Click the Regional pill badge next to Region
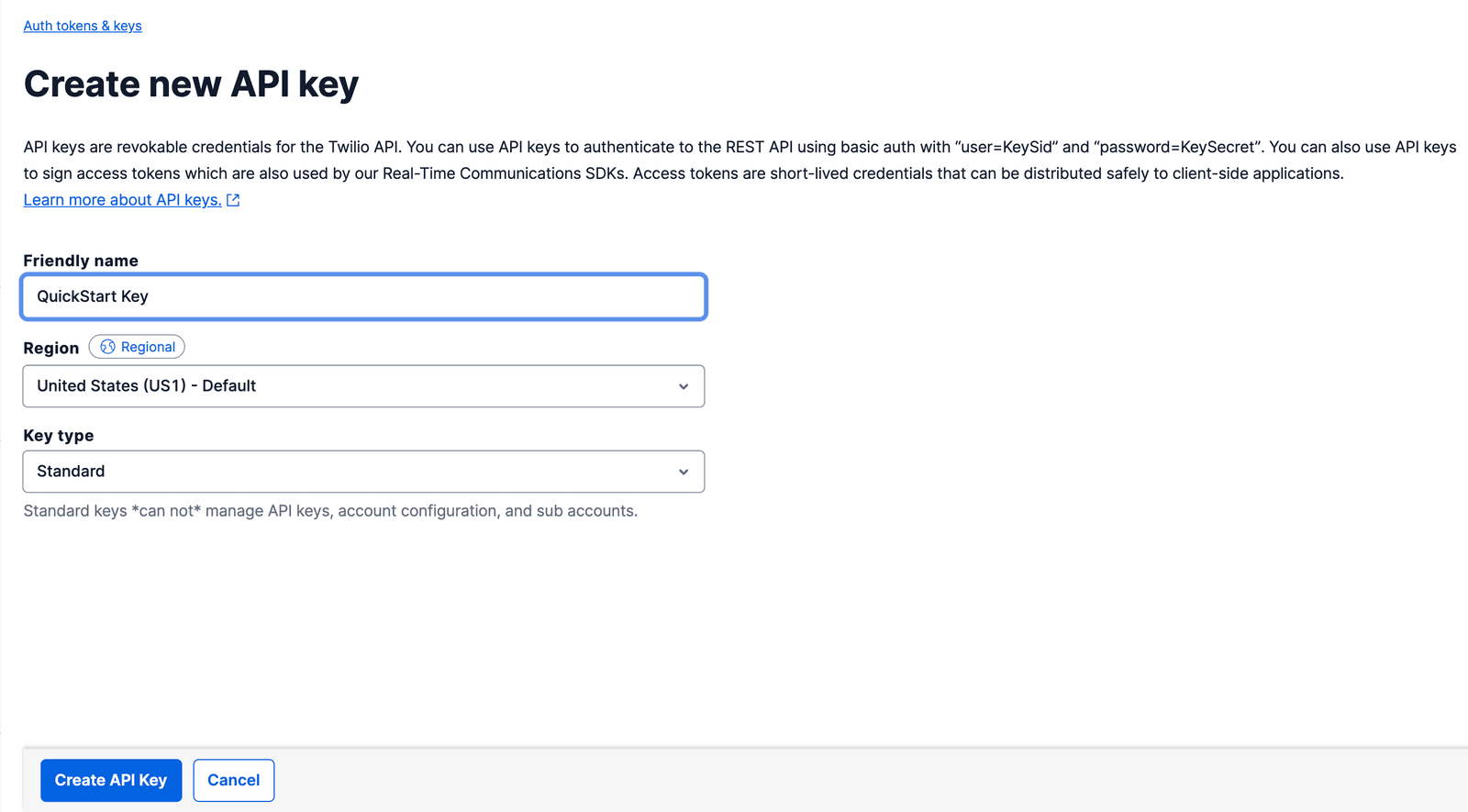The height and width of the screenshot is (812, 1468). coord(137,347)
